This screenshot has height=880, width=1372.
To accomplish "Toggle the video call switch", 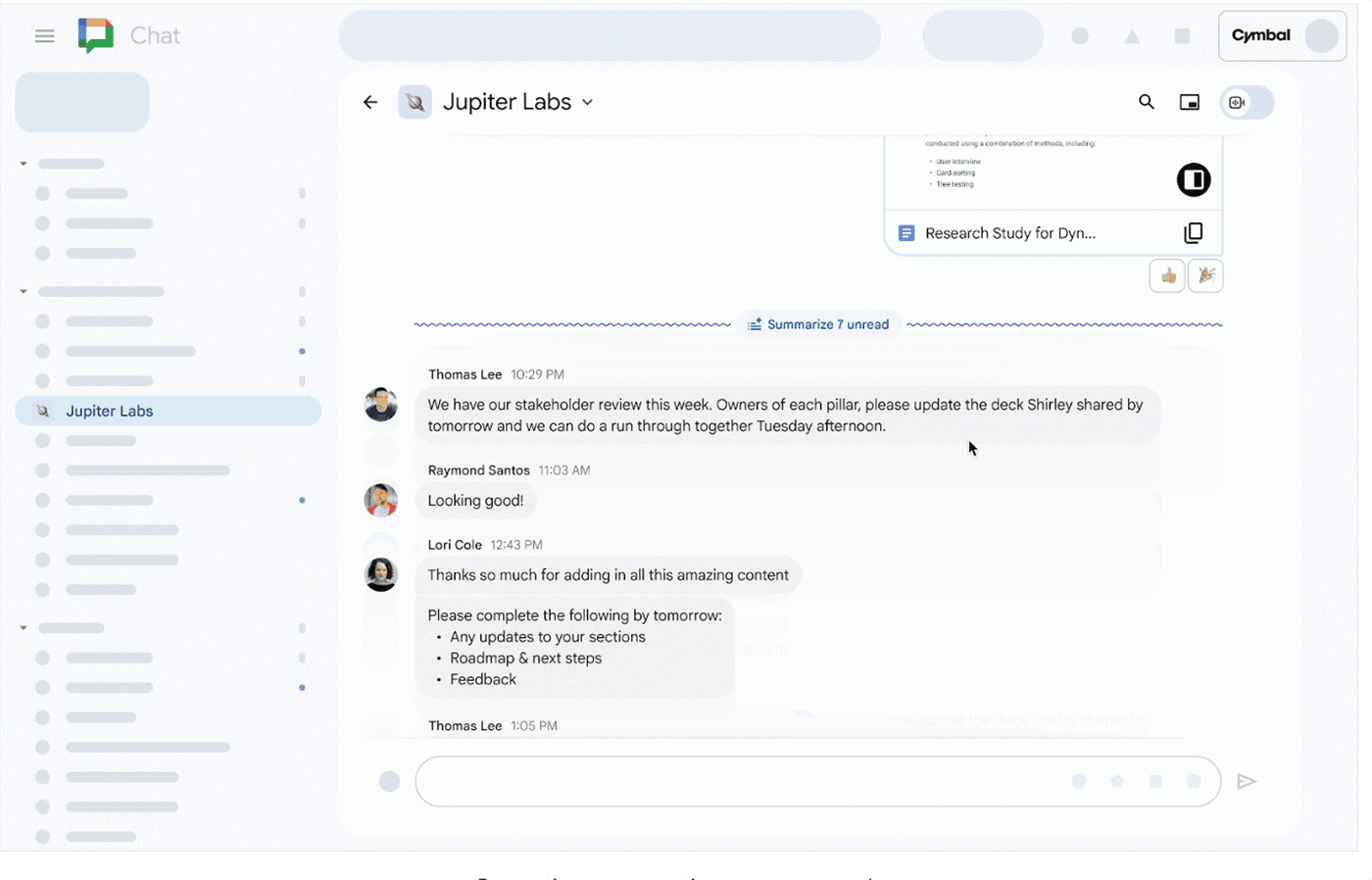I will (x=1246, y=103).
